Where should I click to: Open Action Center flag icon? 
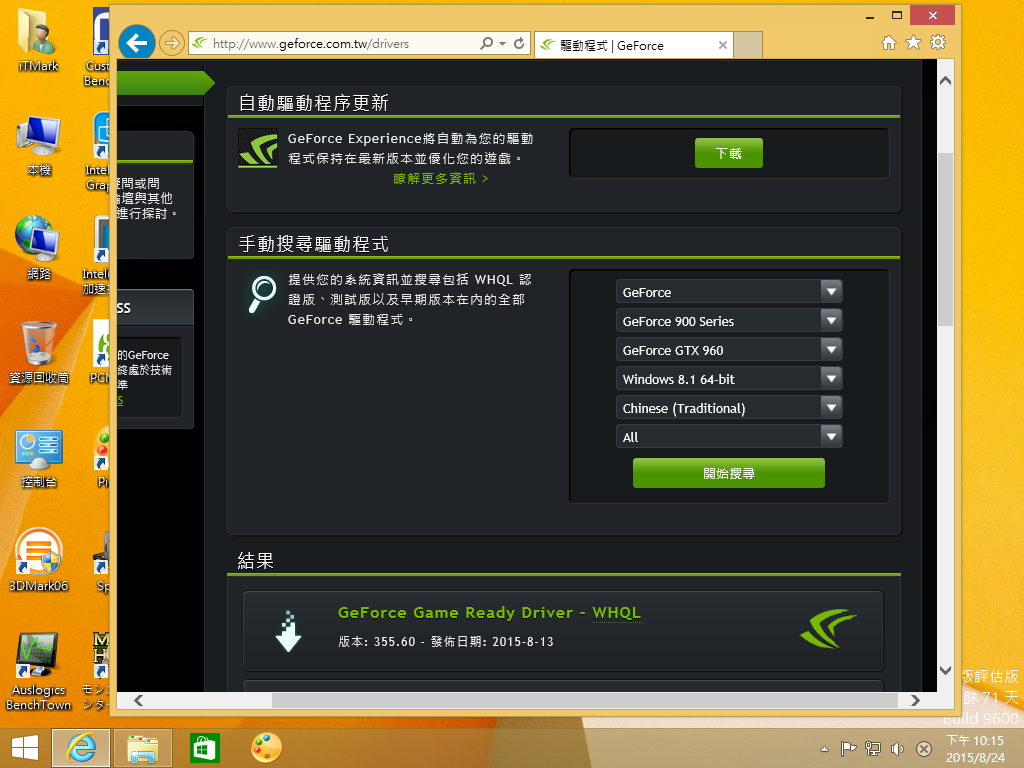848,749
